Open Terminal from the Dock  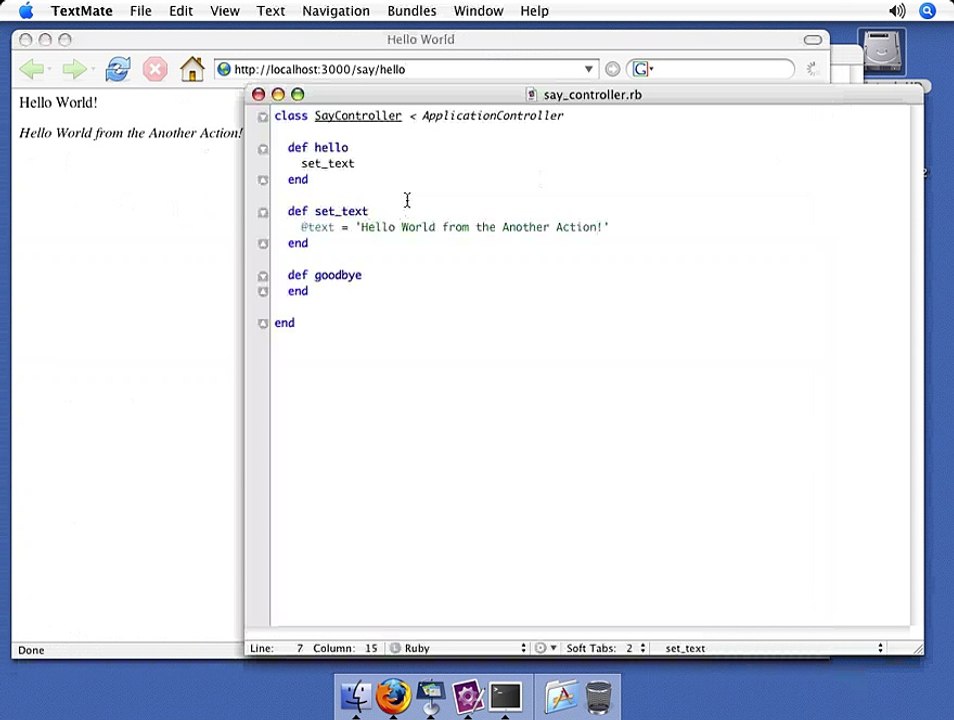[506, 696]
